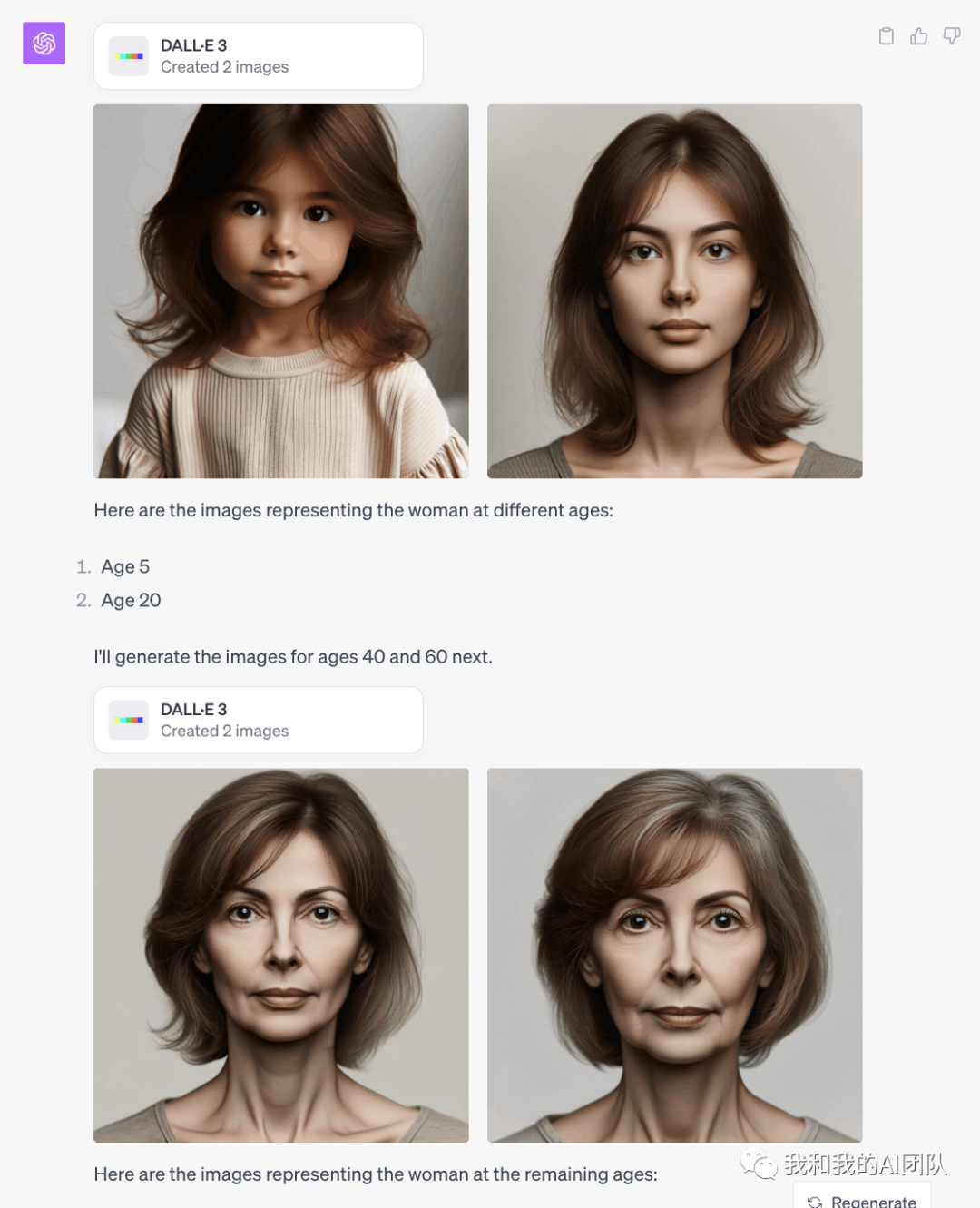Click text 'Here are the images representing the woman at different ages'

352,510
